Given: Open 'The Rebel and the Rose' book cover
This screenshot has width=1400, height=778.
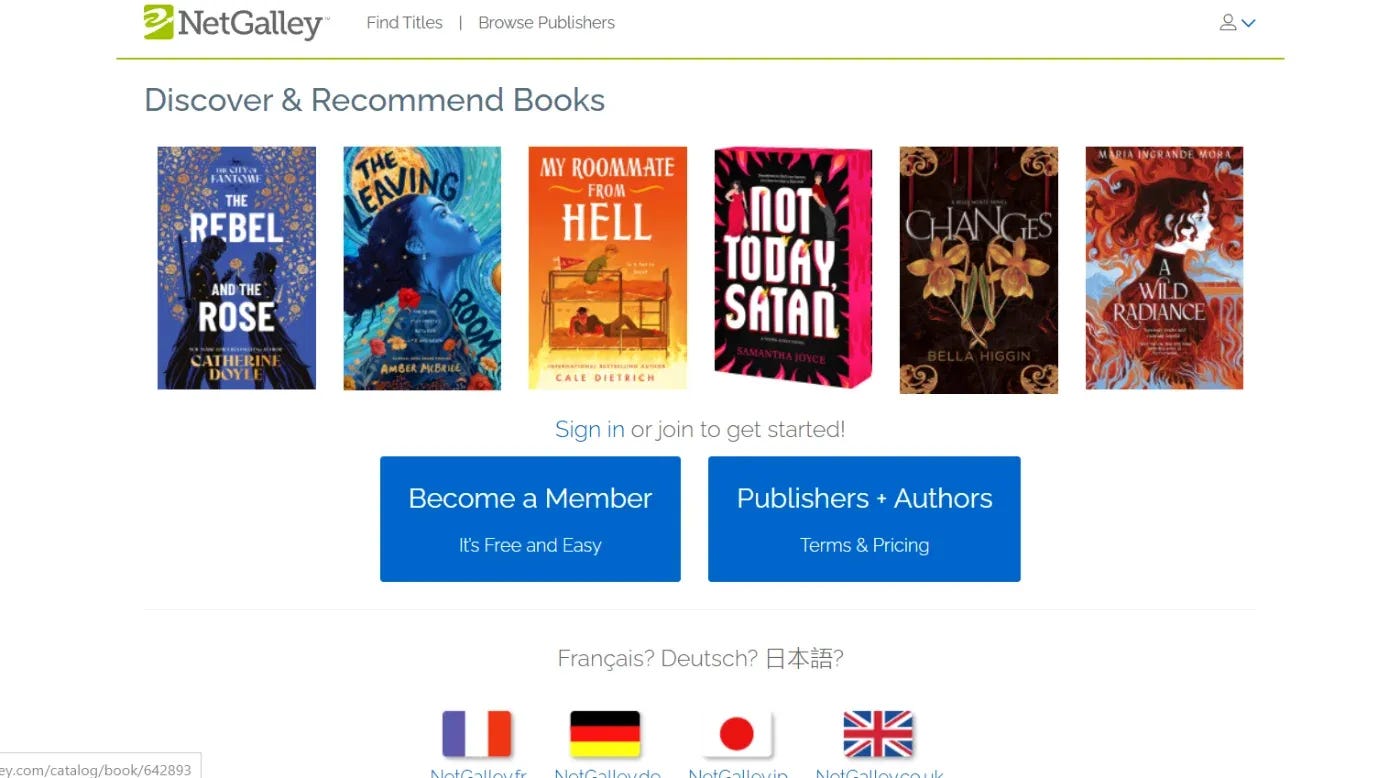Looking at the screenshot, I should pyautogui.click(x=236, y=267).
